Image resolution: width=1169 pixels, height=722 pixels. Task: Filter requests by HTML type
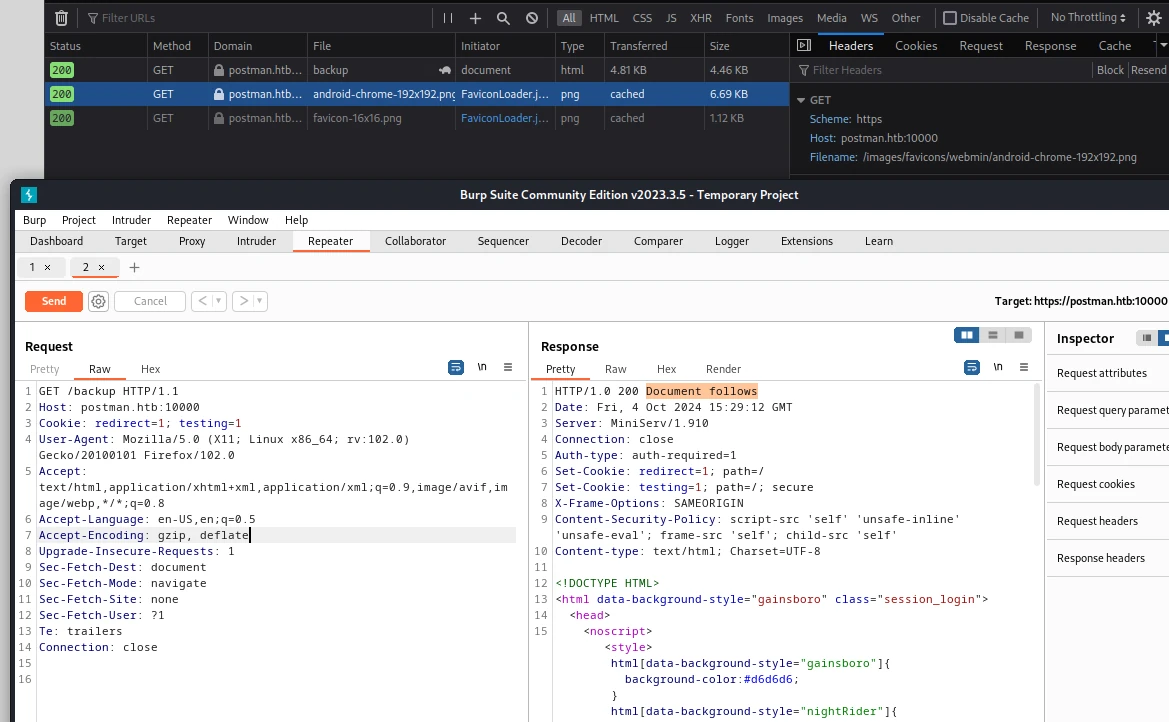604,18
